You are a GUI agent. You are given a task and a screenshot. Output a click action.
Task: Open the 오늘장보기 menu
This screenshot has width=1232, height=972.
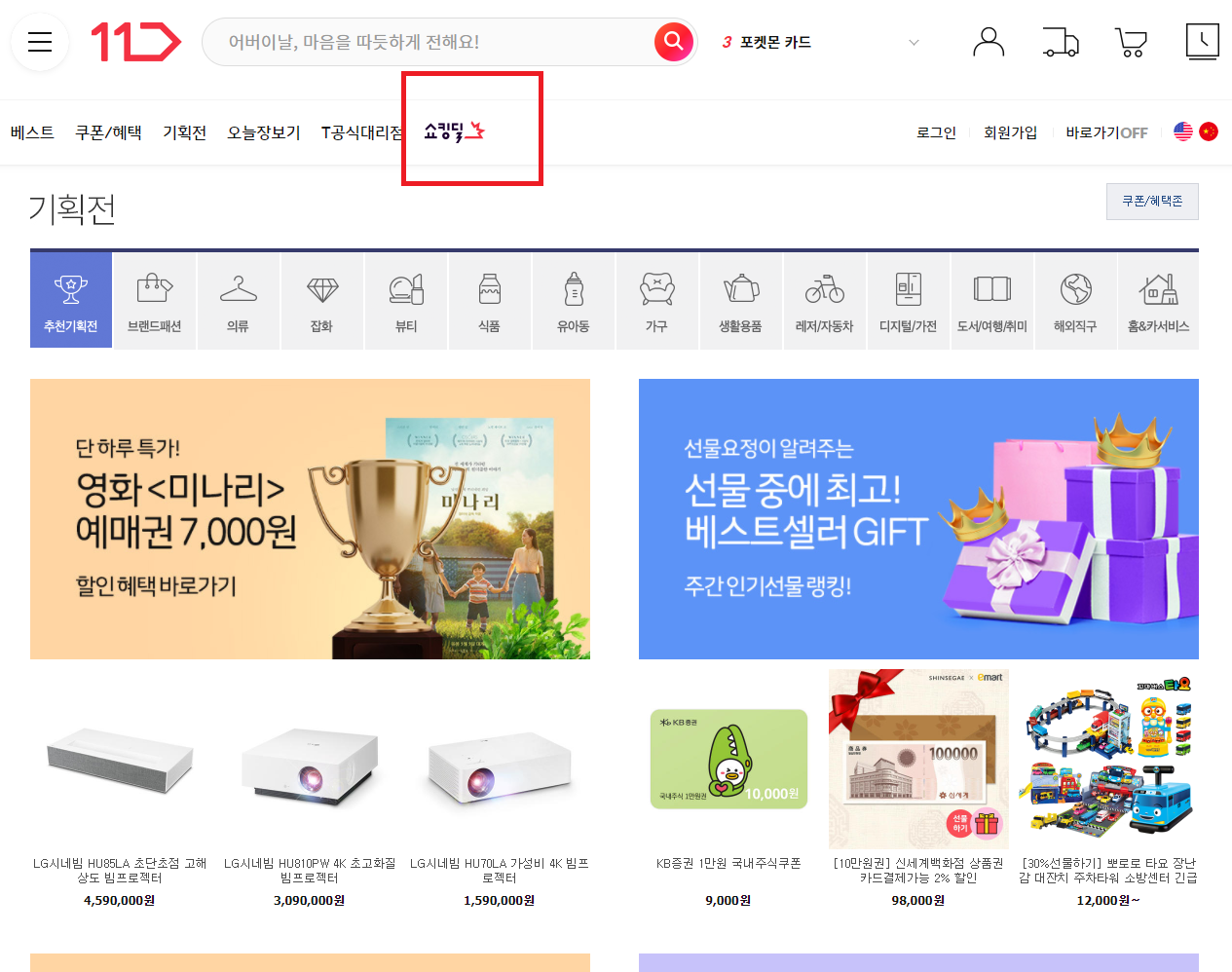264,132
